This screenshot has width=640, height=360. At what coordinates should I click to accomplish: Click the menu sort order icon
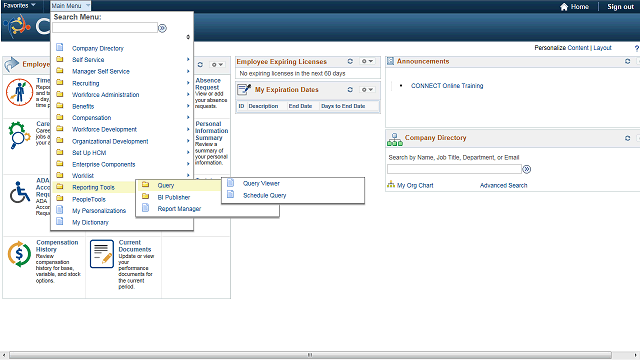pos(188,37)
